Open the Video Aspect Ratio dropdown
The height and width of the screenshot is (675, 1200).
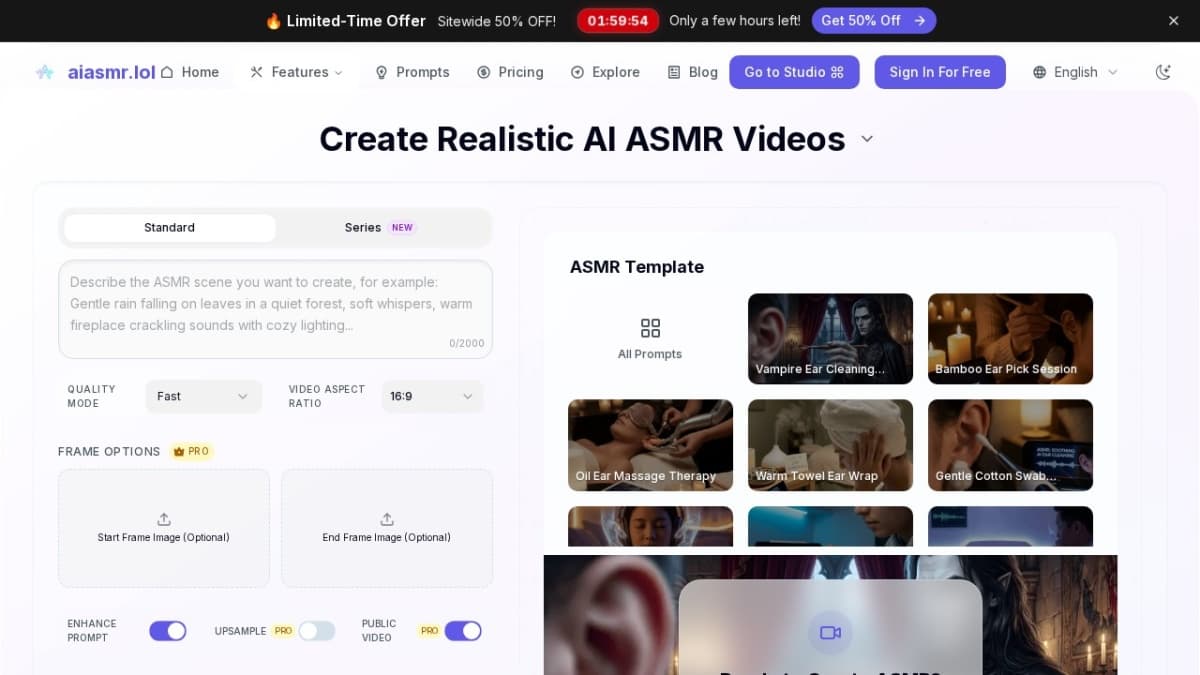pyautogui.click(x=431, y=396)
